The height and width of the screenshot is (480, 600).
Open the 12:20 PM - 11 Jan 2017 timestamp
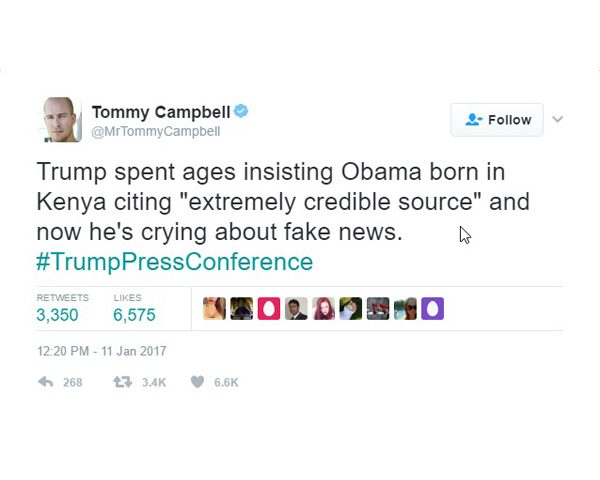[x=101, y=351]
